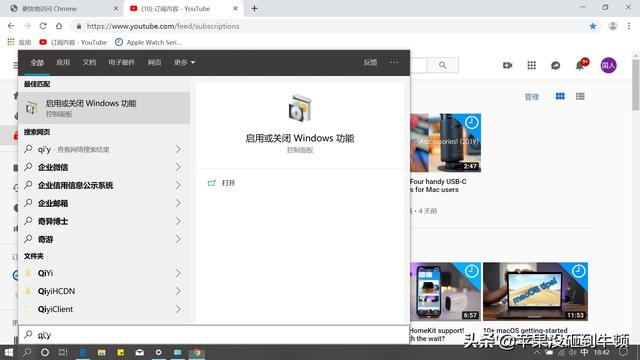Click the 管理 manage link

point(531,97)
